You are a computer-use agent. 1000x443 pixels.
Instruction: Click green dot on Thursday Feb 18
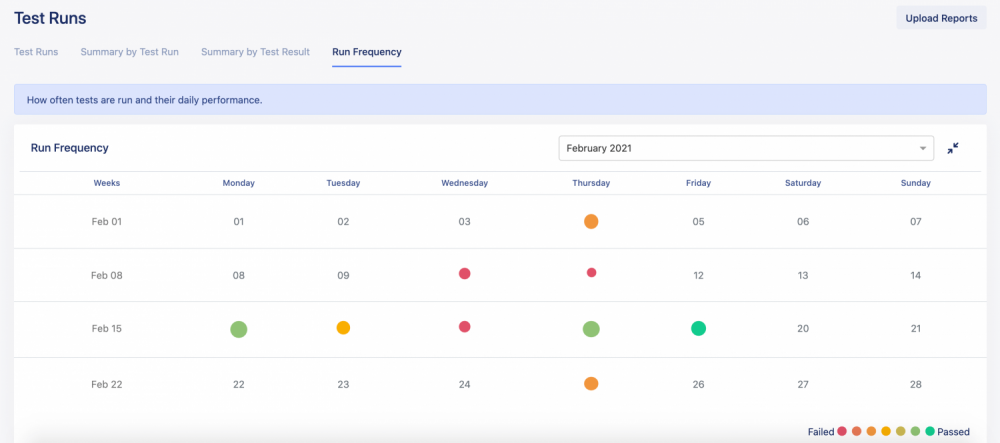click(591, 329)
